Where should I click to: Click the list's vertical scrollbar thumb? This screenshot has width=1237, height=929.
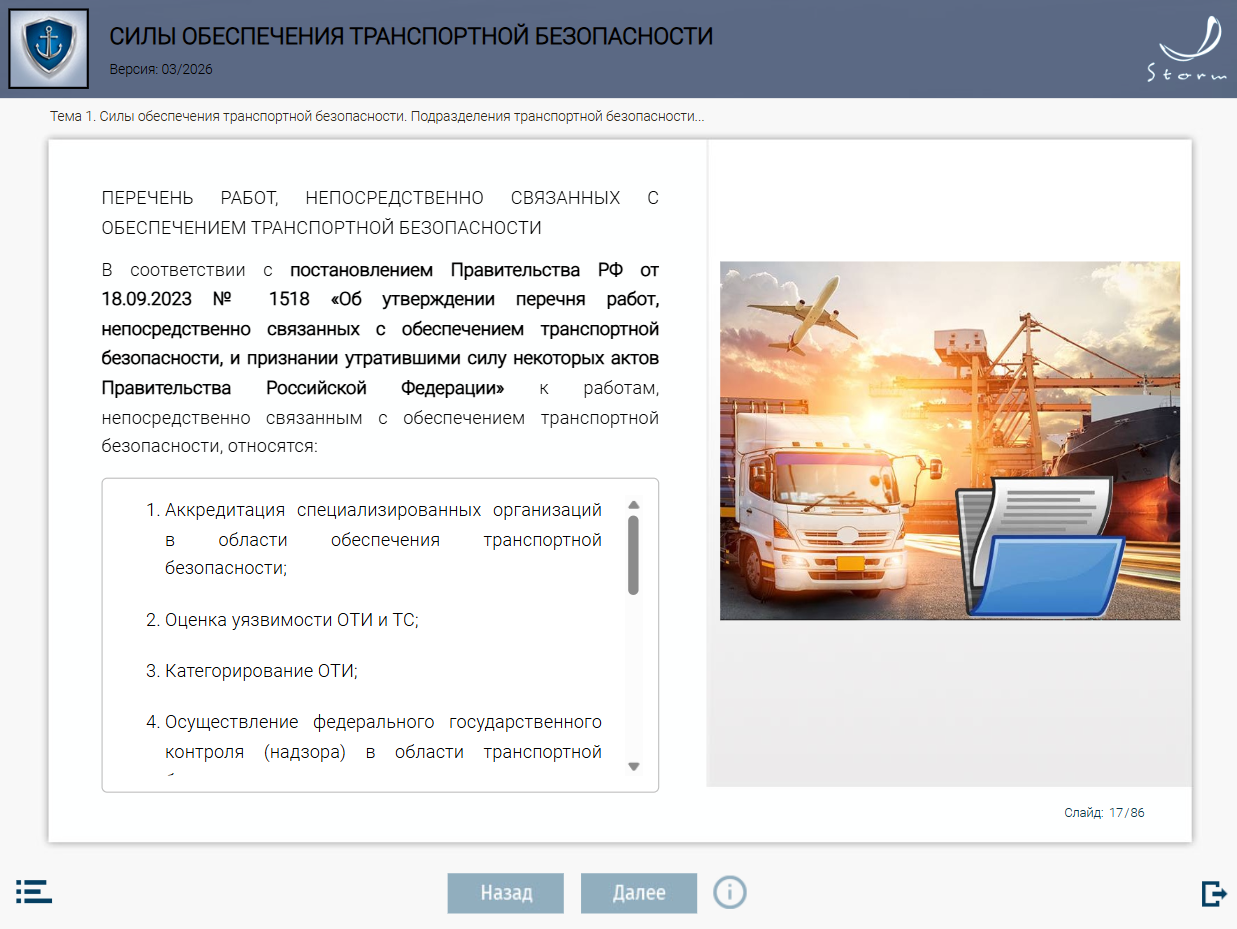coord(633,555)
